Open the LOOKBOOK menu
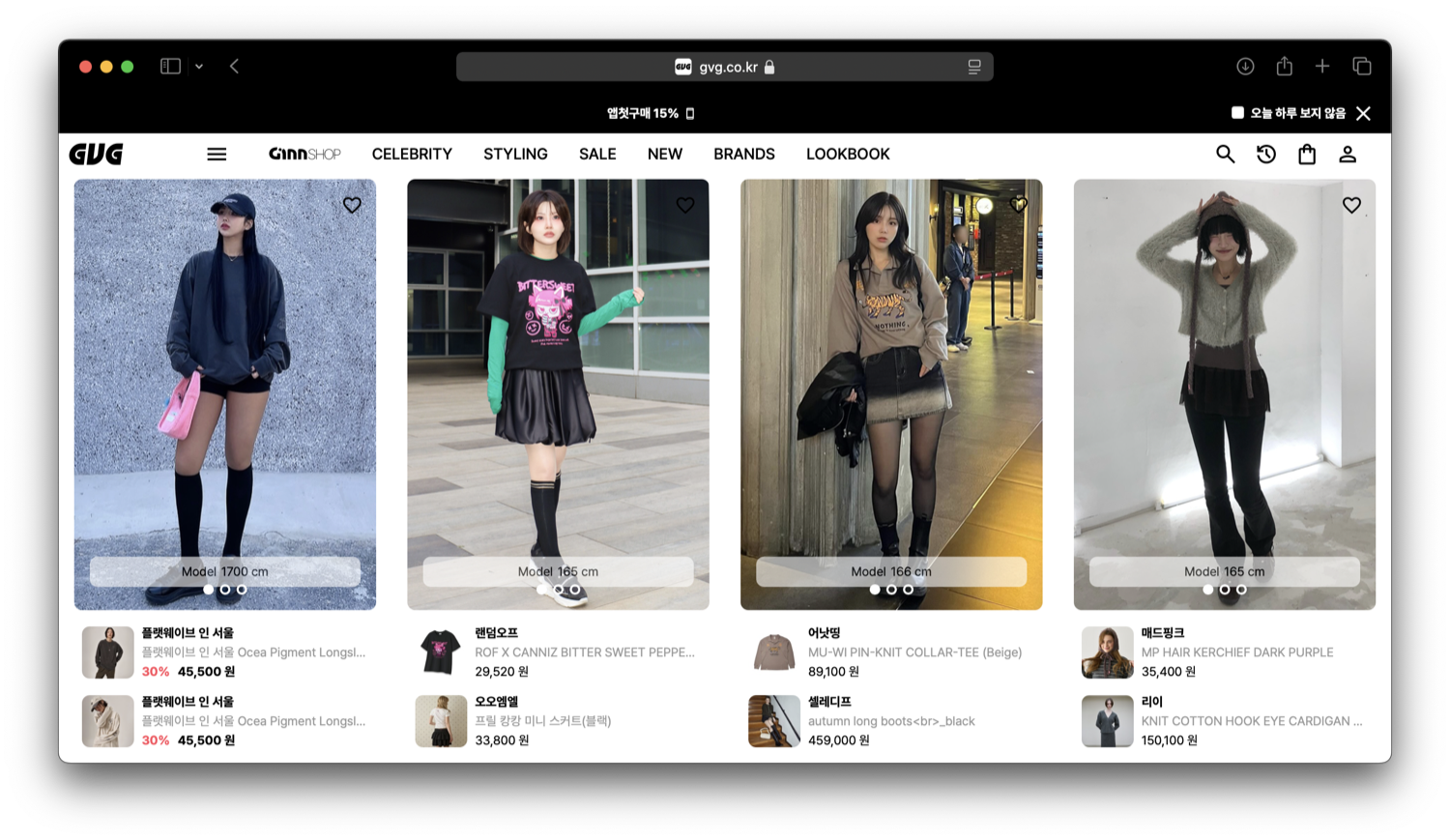The image size is (1450, 840). 848,155
